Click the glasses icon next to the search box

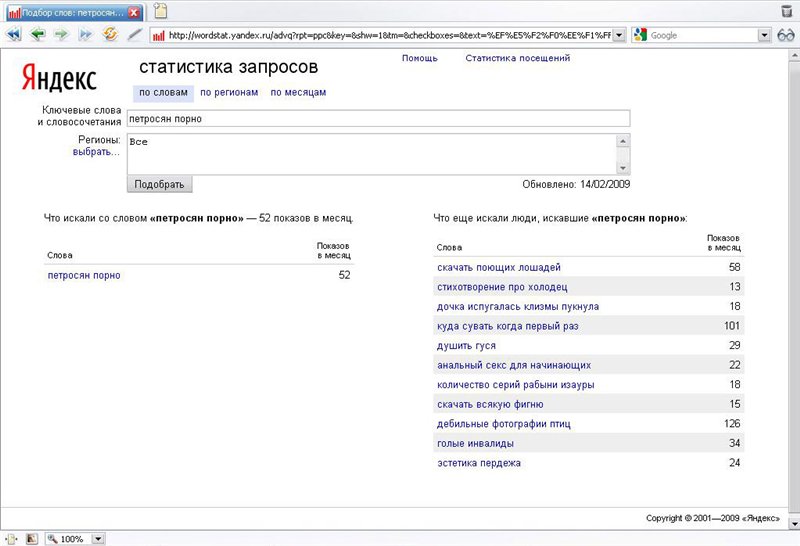(786, 34)
